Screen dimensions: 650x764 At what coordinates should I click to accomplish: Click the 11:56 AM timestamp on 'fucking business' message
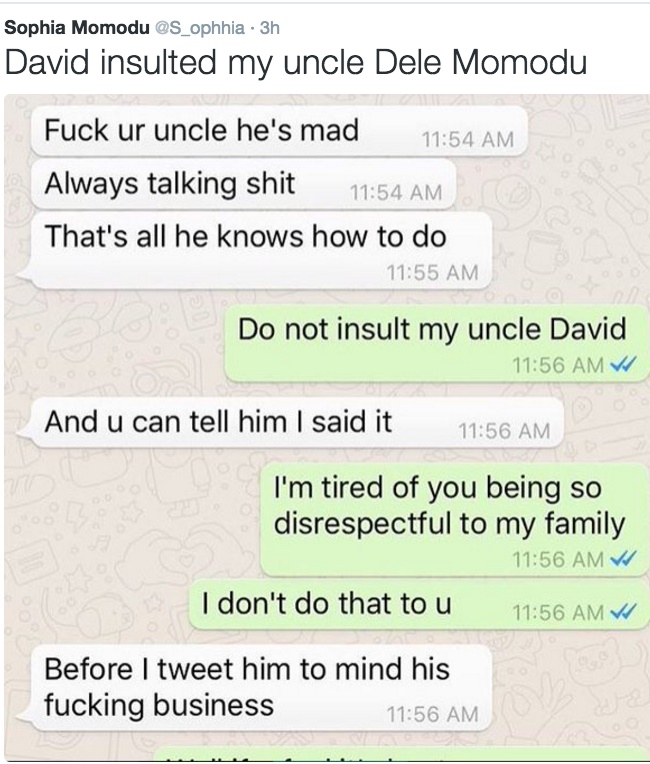[x=432, y=714]
